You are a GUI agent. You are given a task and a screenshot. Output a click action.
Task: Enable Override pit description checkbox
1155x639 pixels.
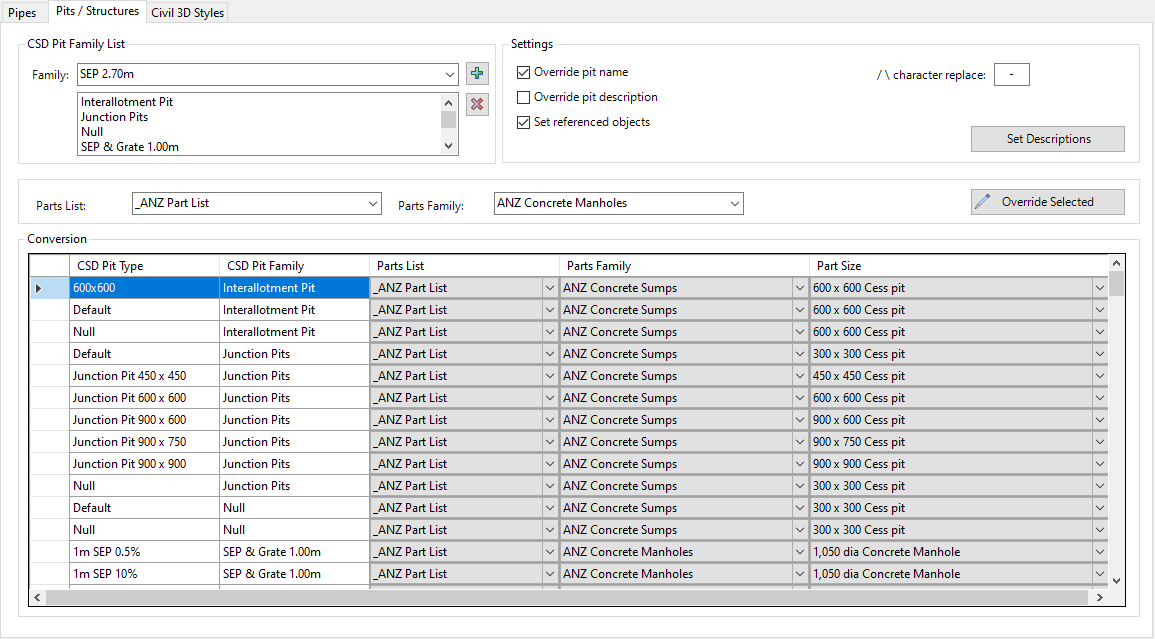click(524, 97)
